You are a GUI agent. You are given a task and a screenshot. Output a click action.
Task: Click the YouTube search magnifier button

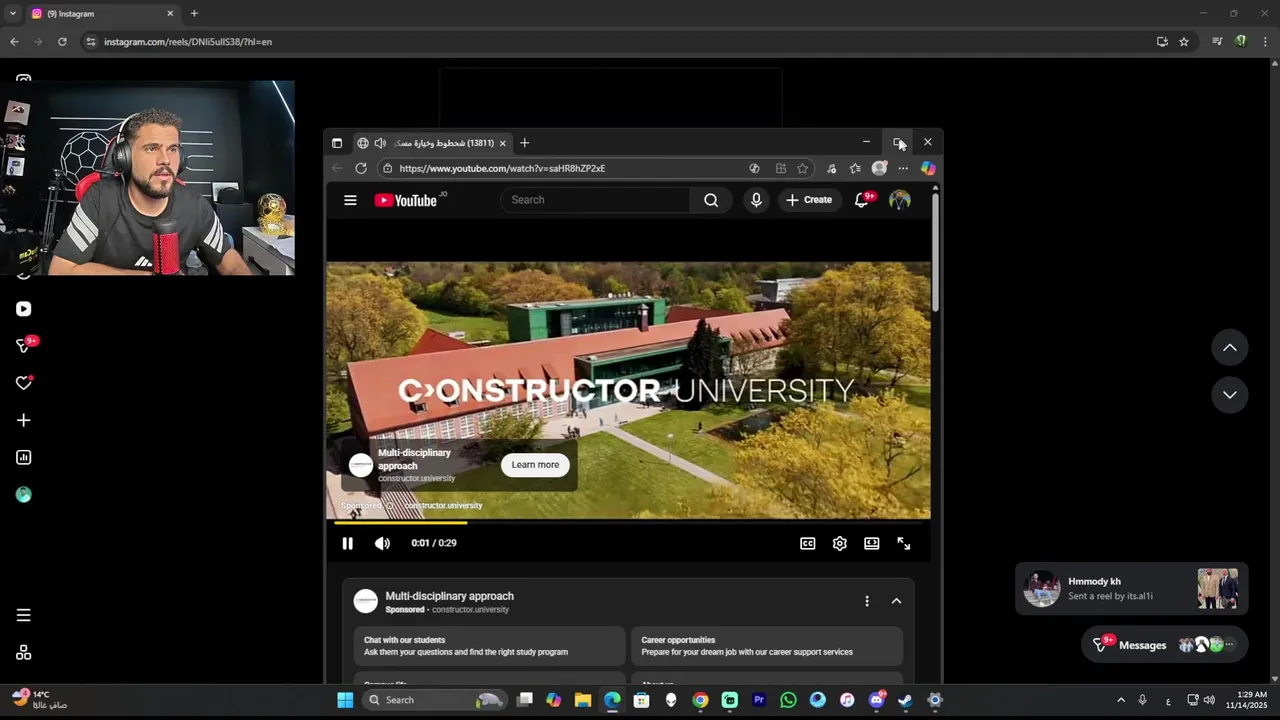click(711, 200)
